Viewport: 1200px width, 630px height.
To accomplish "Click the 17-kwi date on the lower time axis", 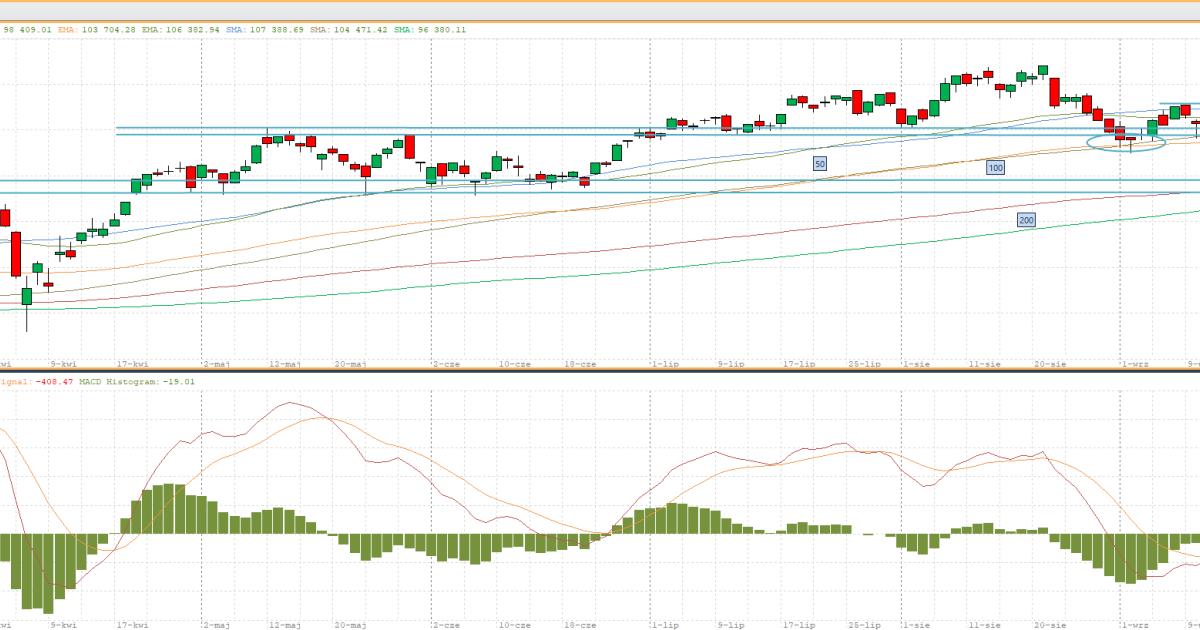I will 132,625.
